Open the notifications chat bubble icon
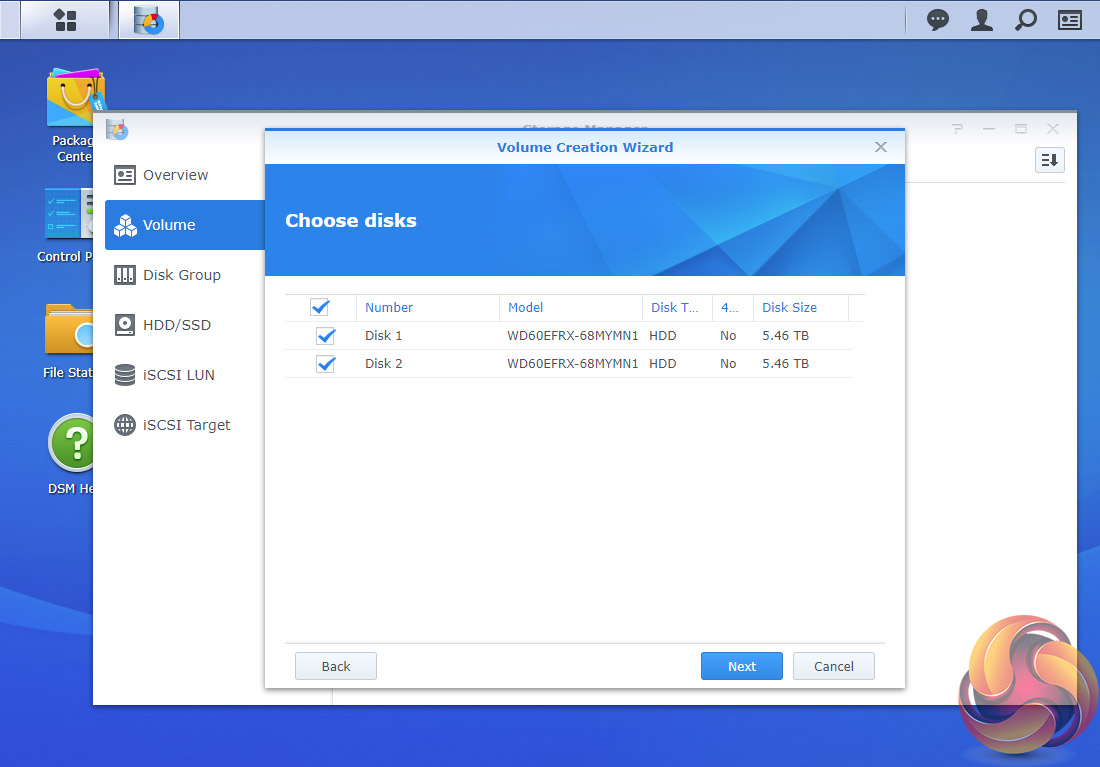 click(937, 20)
